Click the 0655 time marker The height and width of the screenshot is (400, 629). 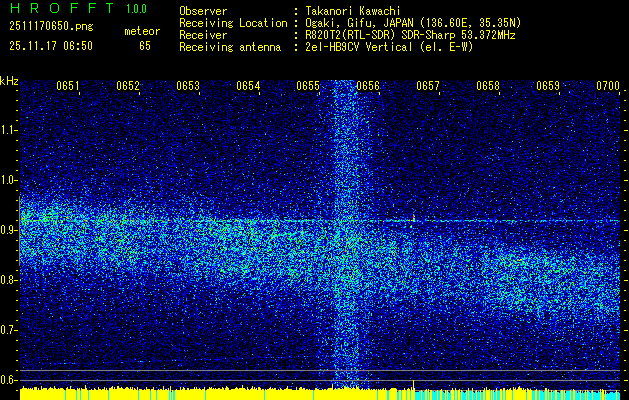pos(308,86)
